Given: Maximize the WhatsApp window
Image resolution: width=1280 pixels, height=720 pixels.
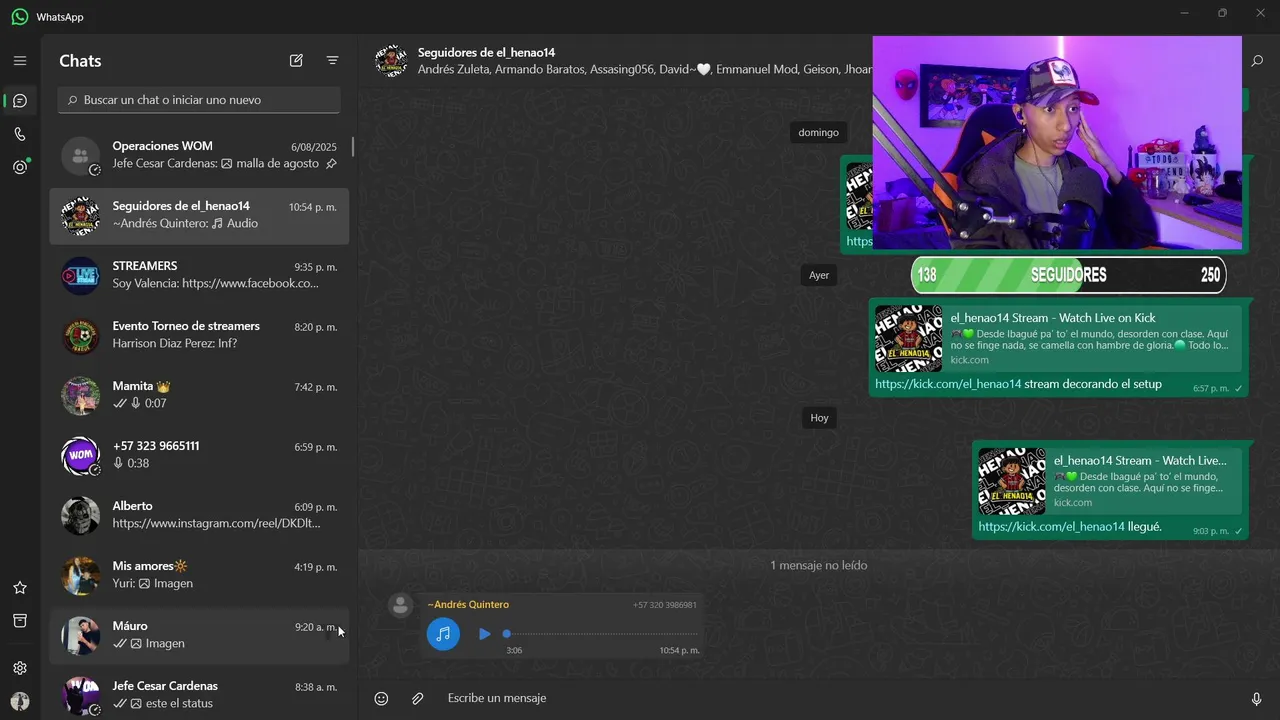Looking at the screenshot, I should coord(1222,13).
